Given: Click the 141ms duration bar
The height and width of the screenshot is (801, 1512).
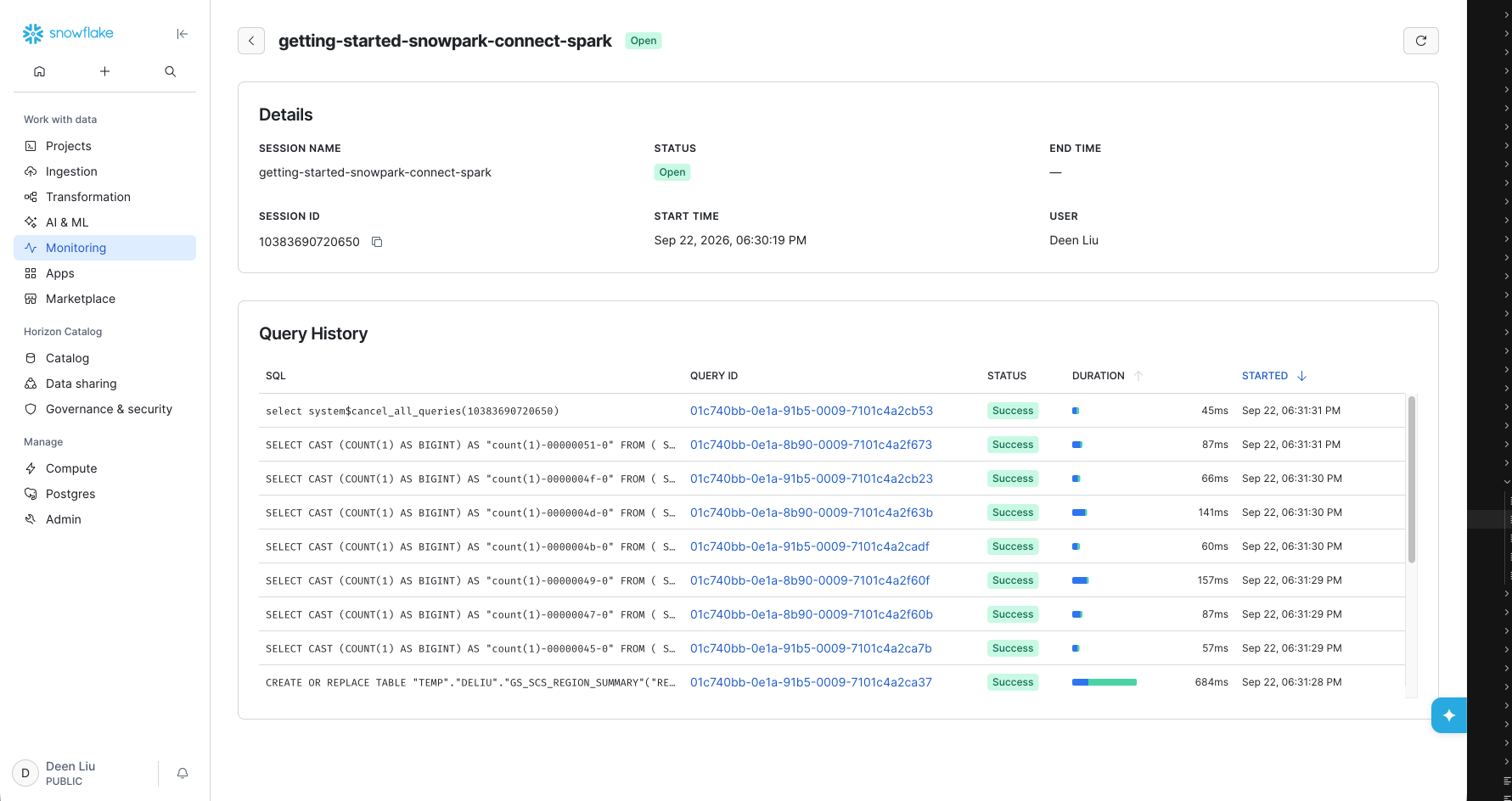Looking at the screenshot, I should point(1080,513).
